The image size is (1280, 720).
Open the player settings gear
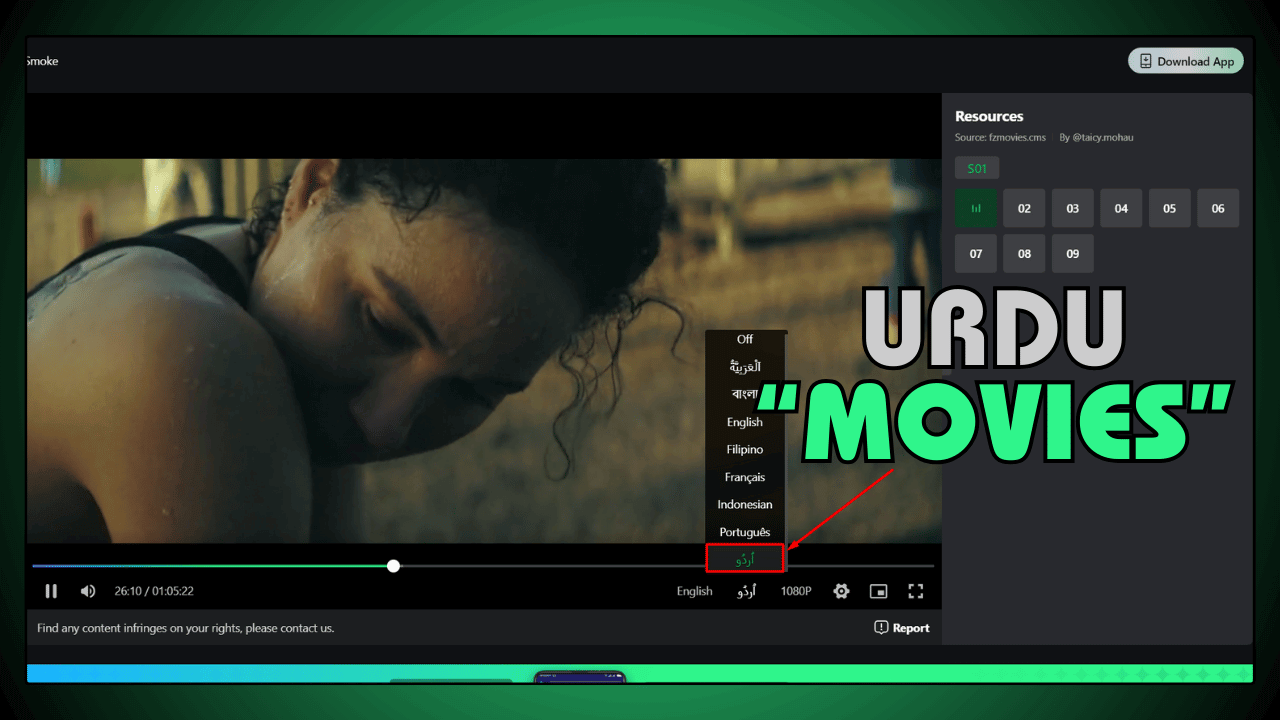(x=841, y=591)
